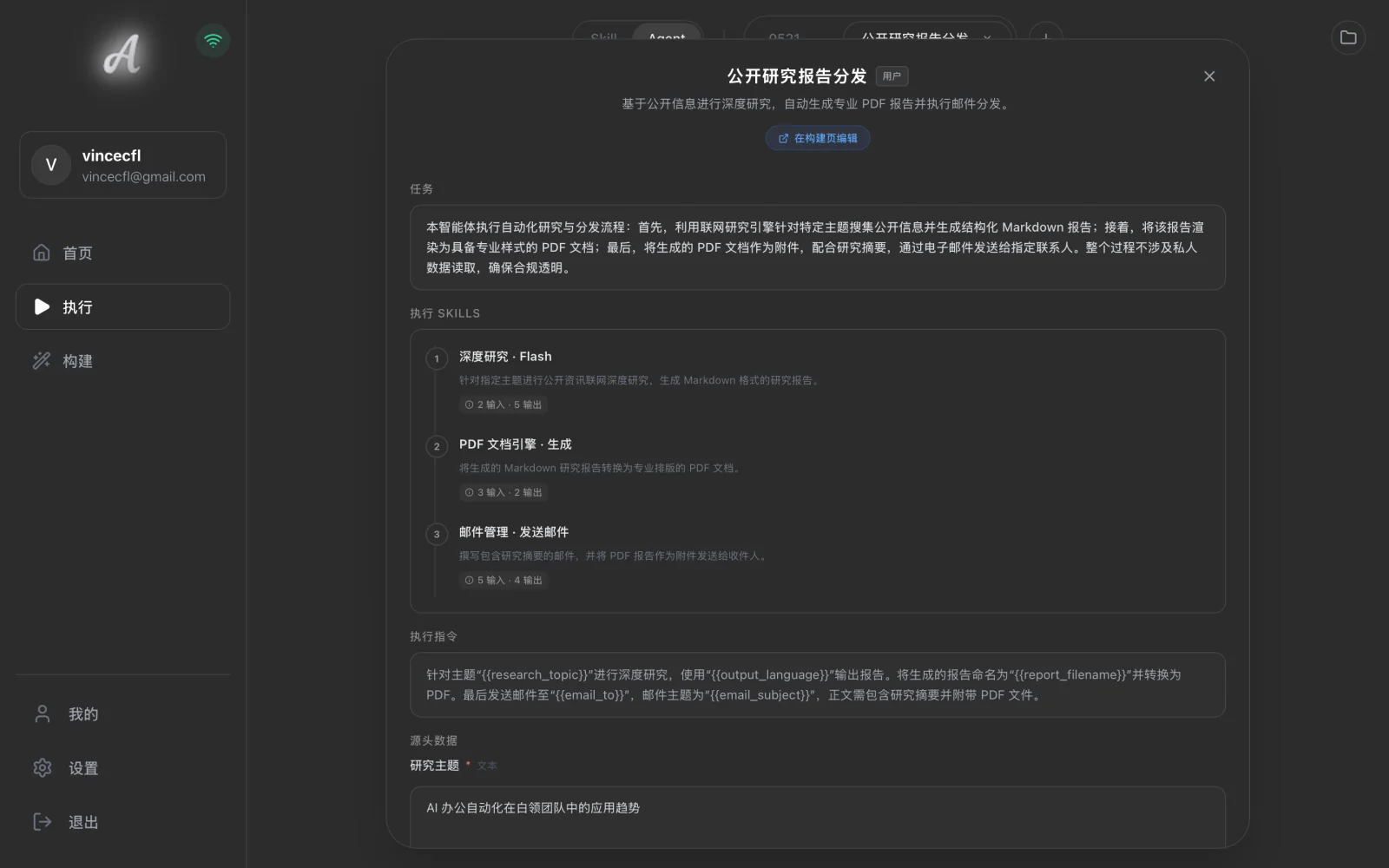Click the 研究主题 input field
Image resolution: width=1389 pixels, height=868 pixels.
818,817
